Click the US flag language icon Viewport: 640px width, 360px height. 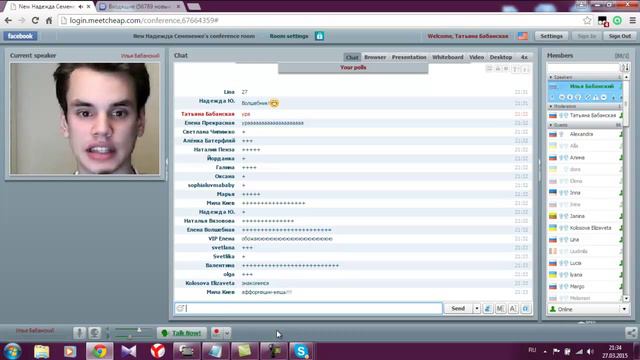tap(522, 36)
